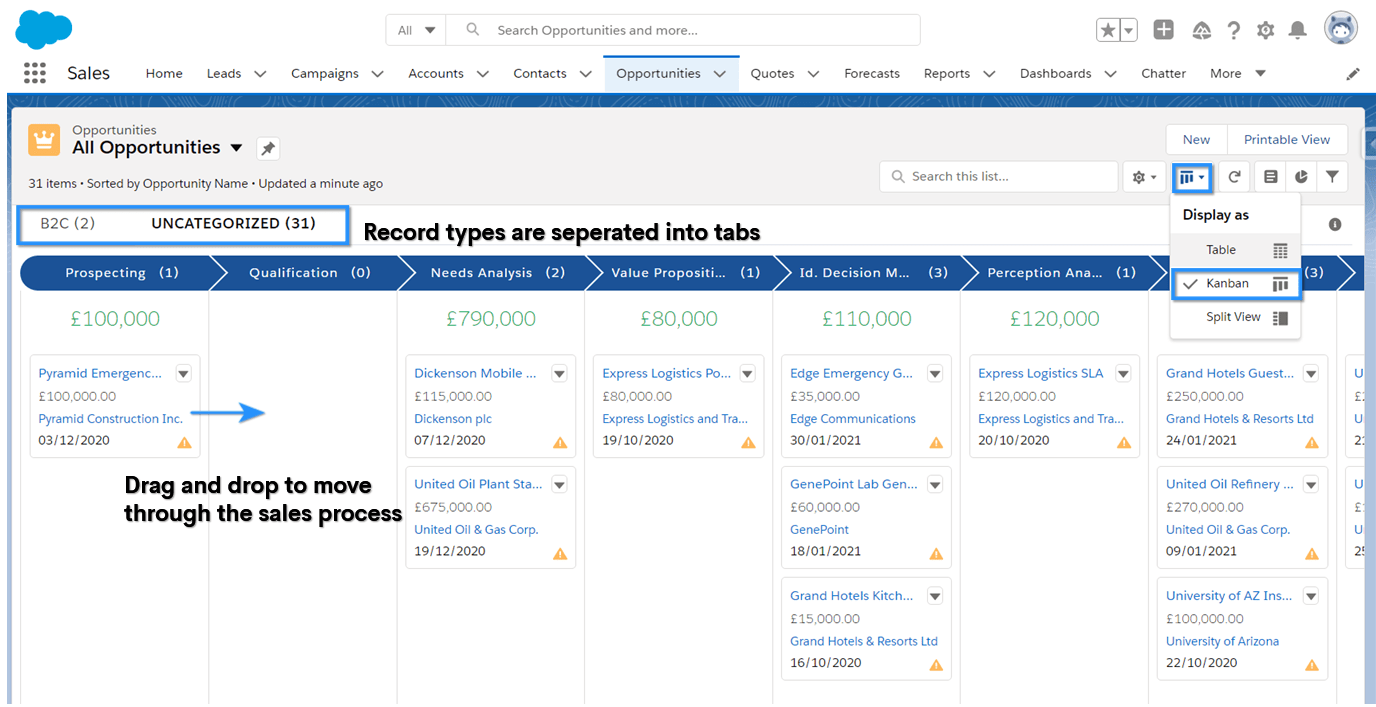Click the New opportunity button
The height and width of the screenshot is (707, 1376).
coord(1196,140)
